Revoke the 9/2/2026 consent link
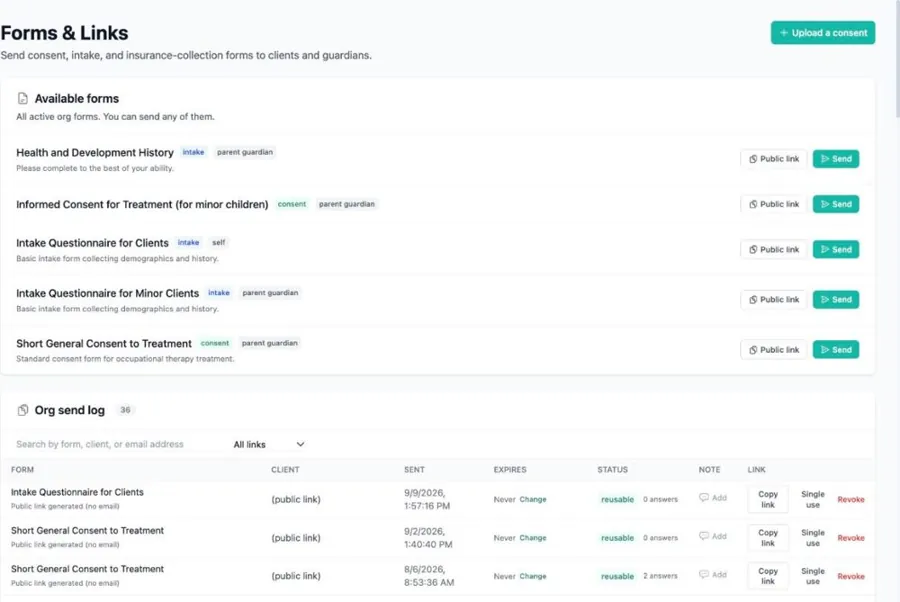Image resolution: width=900 pixels, height=602 pixels. 851,538
